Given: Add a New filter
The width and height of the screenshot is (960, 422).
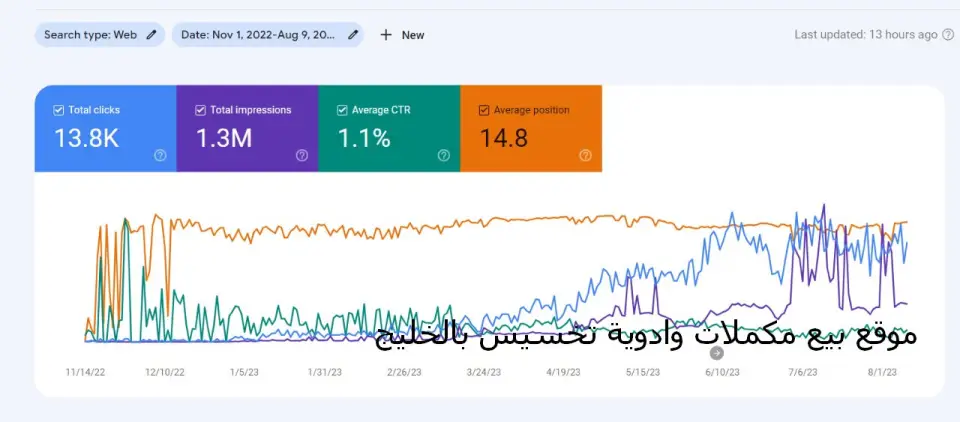Looking at the screenshot, I should click(x=402, y=35).
